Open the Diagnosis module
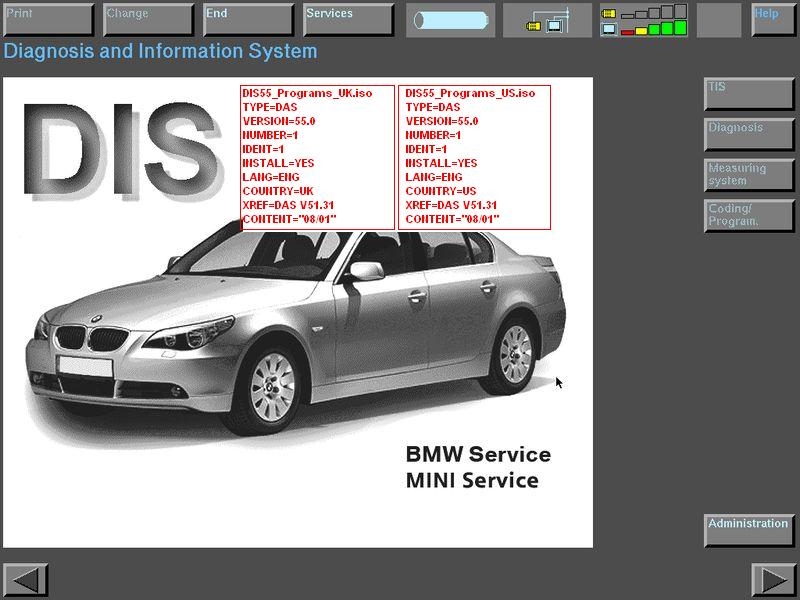The image size is (800, 600). click(749, 135)
